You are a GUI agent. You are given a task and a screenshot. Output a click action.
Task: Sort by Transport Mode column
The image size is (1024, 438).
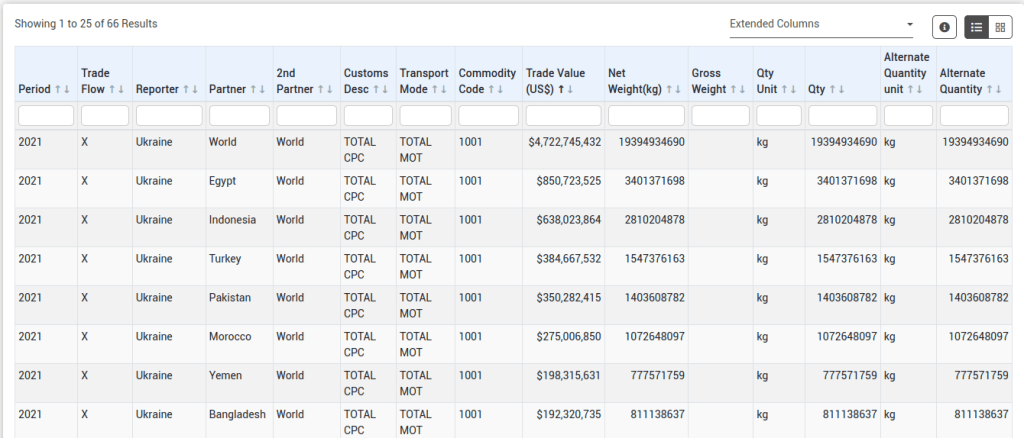[x=443, y=90]
